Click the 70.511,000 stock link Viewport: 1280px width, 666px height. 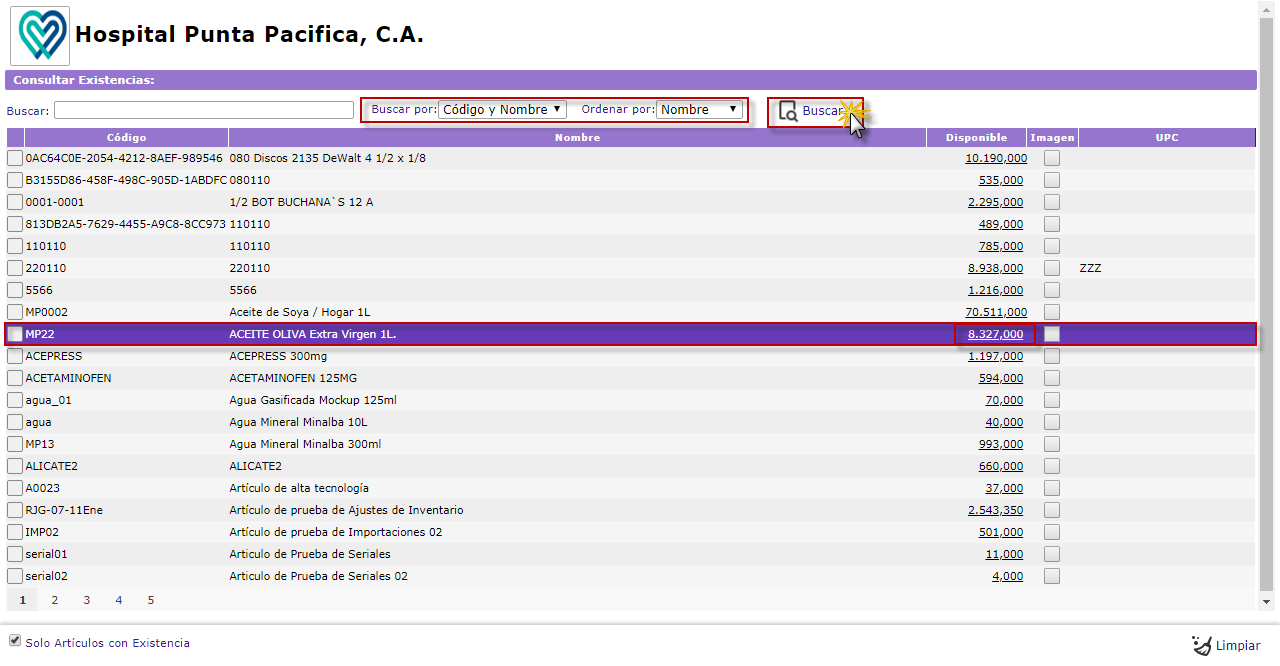click(995, 312)
